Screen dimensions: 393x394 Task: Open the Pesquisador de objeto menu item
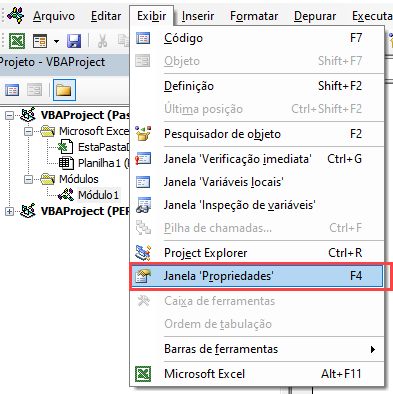coord(256,134)
